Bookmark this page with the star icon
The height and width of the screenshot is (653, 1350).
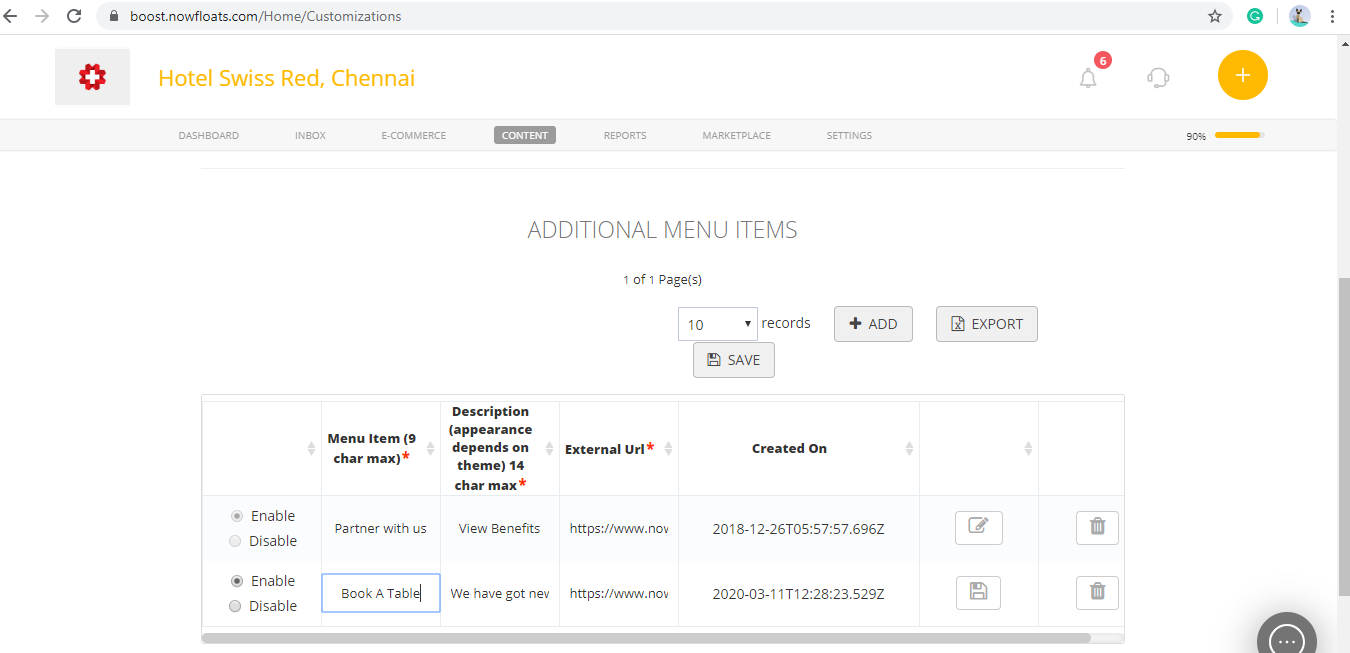coord(1215,16)
